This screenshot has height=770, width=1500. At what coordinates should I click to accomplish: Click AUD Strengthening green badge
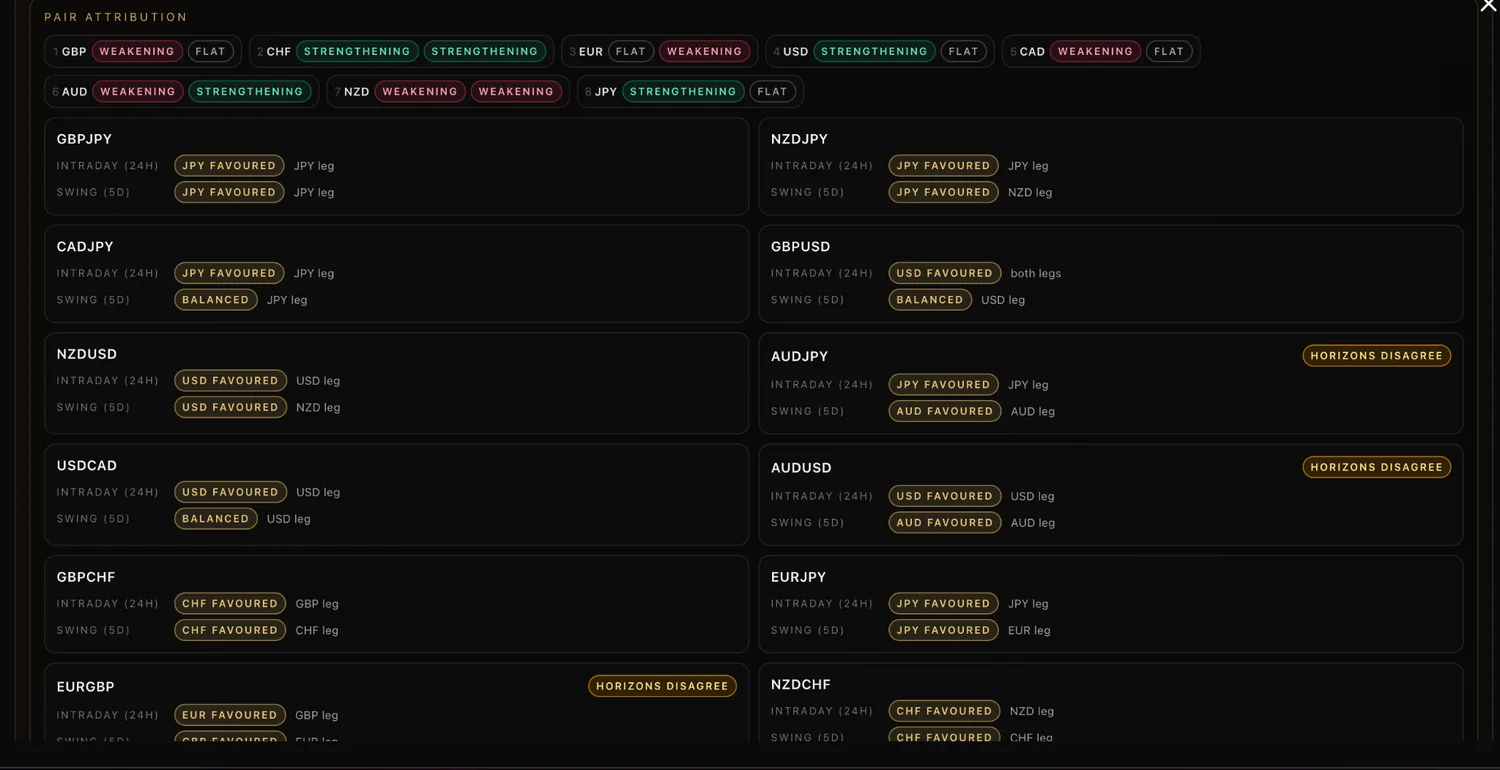click(x=249, y=91)
